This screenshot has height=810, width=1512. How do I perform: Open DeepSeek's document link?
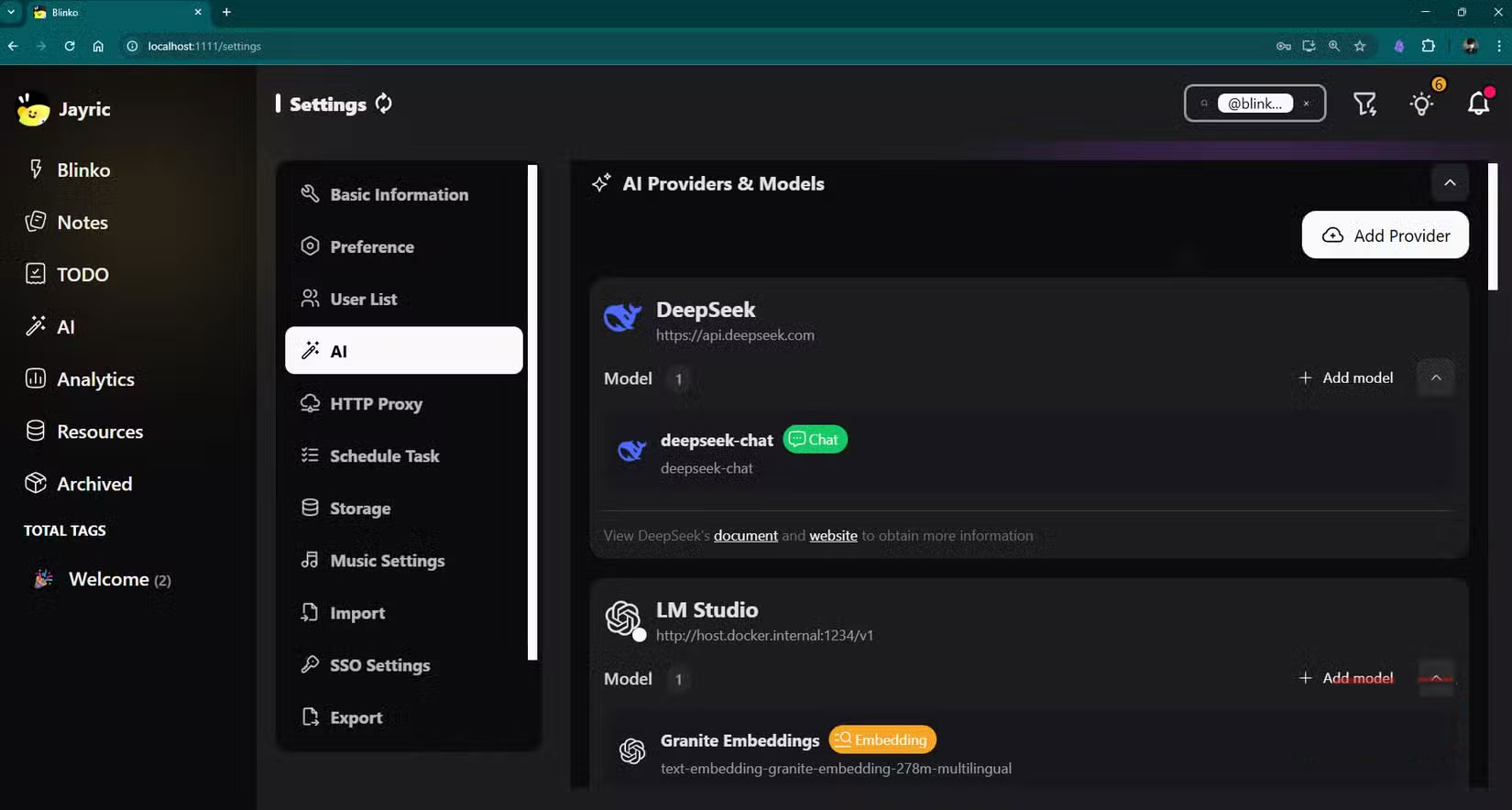tap(745, 536)
